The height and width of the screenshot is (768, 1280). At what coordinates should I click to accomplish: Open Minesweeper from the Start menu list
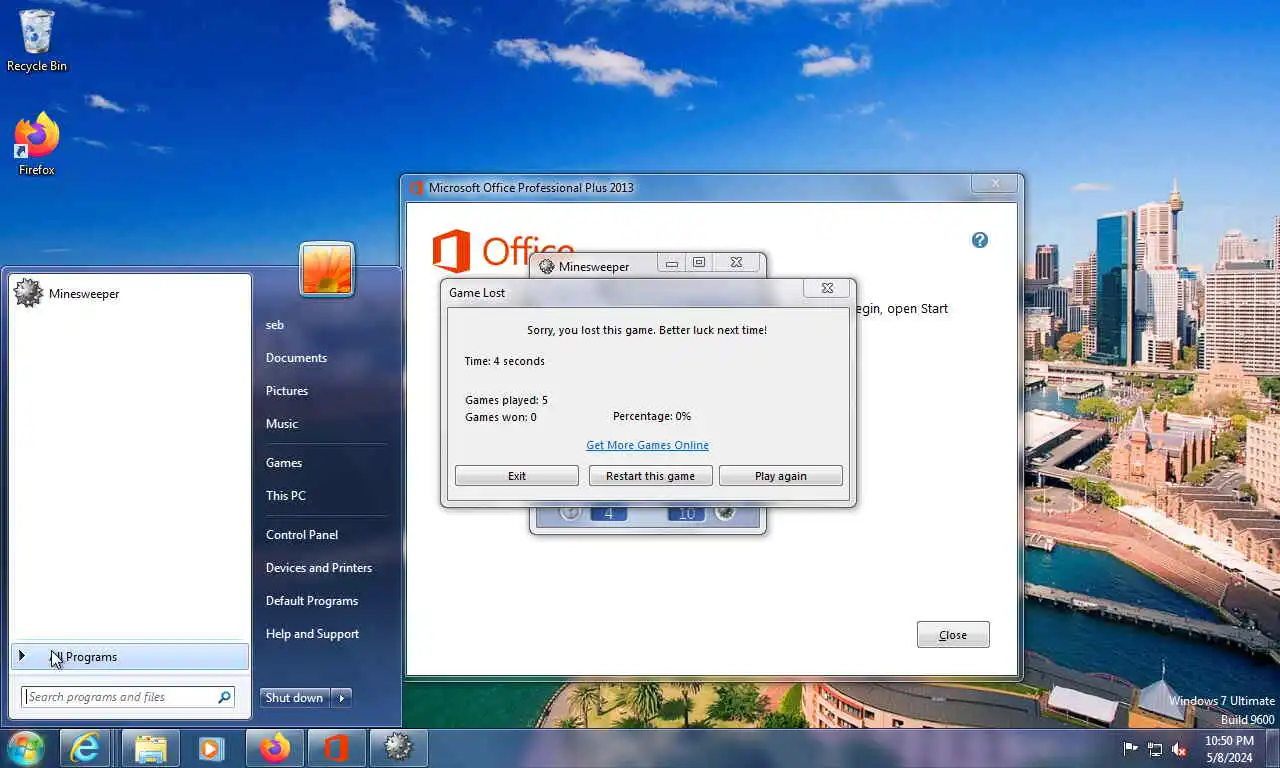click(x=129, y=293)
